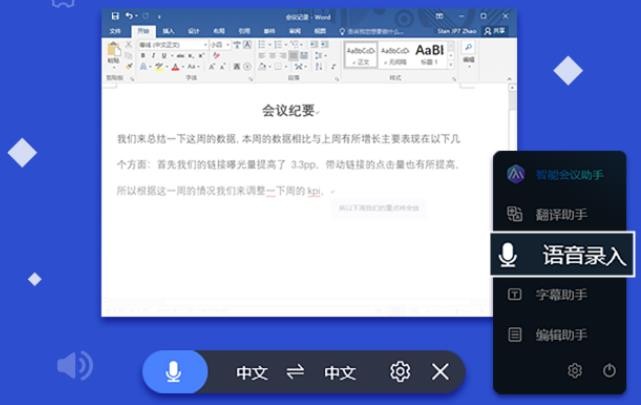Switch to the 插入 ribbon tab
Image resolution: width=641 pixels, height=405 pixels.
167,31
